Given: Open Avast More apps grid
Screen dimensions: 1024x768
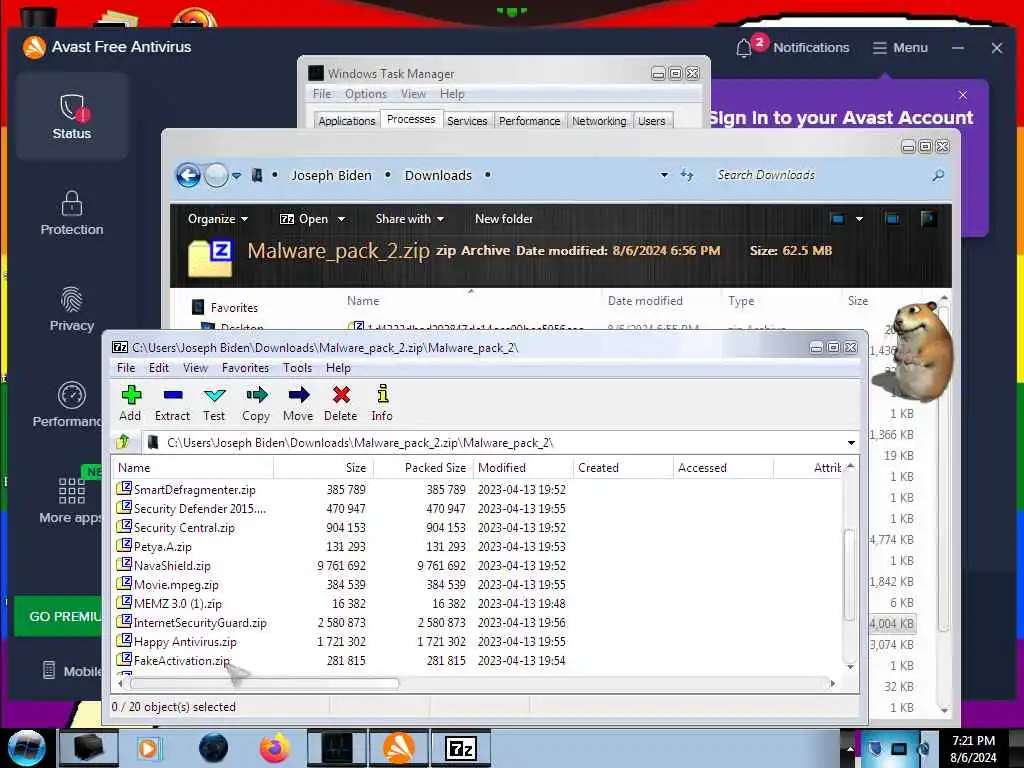Looking at the screenshot, I should (x=71, y=501).
